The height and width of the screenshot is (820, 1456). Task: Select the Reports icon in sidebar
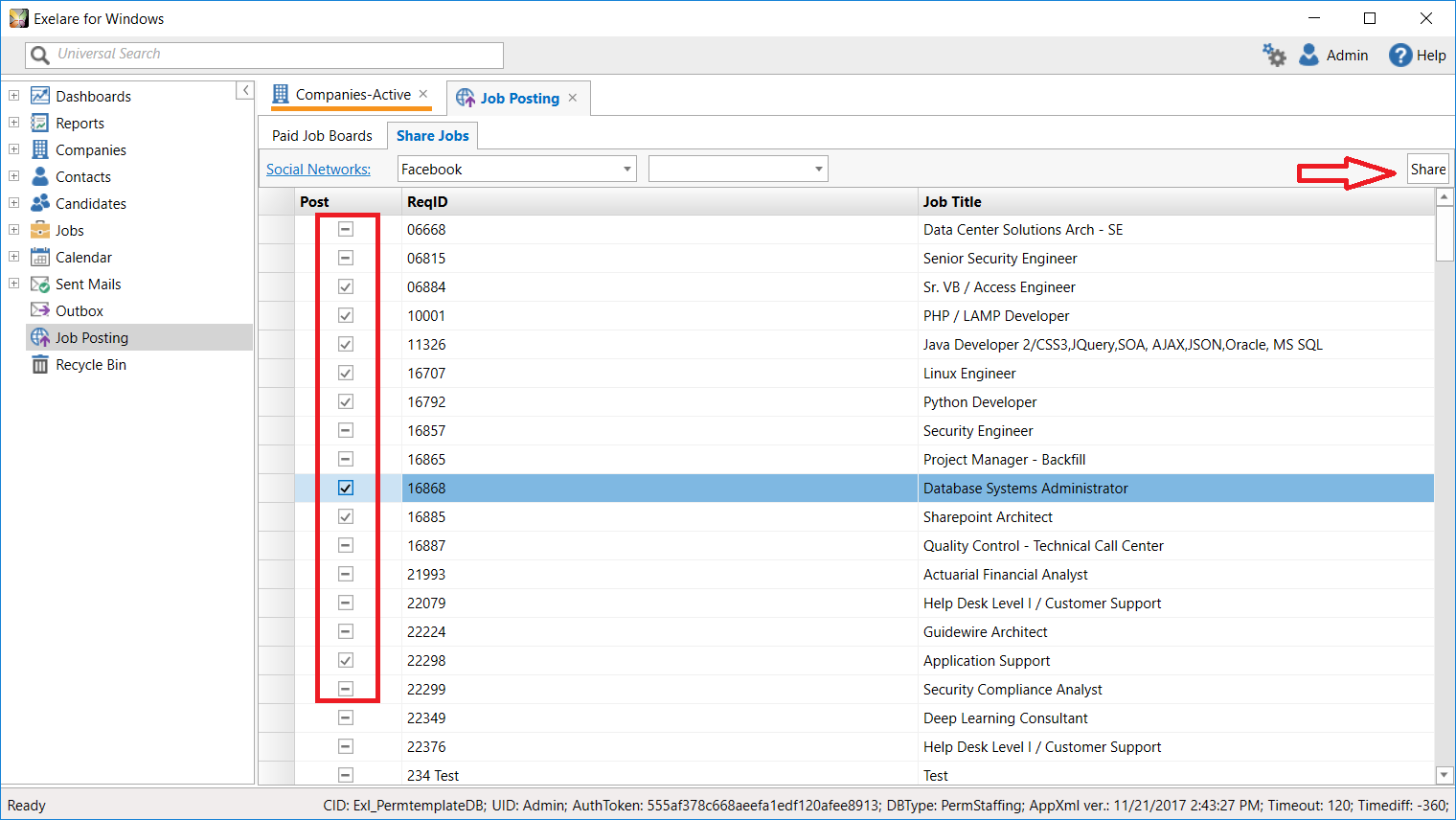pos(40,123)
